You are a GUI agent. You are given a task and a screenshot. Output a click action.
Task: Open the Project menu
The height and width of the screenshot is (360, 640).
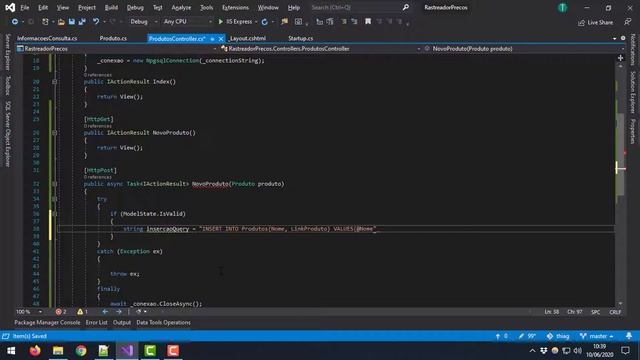coord(87,7)
